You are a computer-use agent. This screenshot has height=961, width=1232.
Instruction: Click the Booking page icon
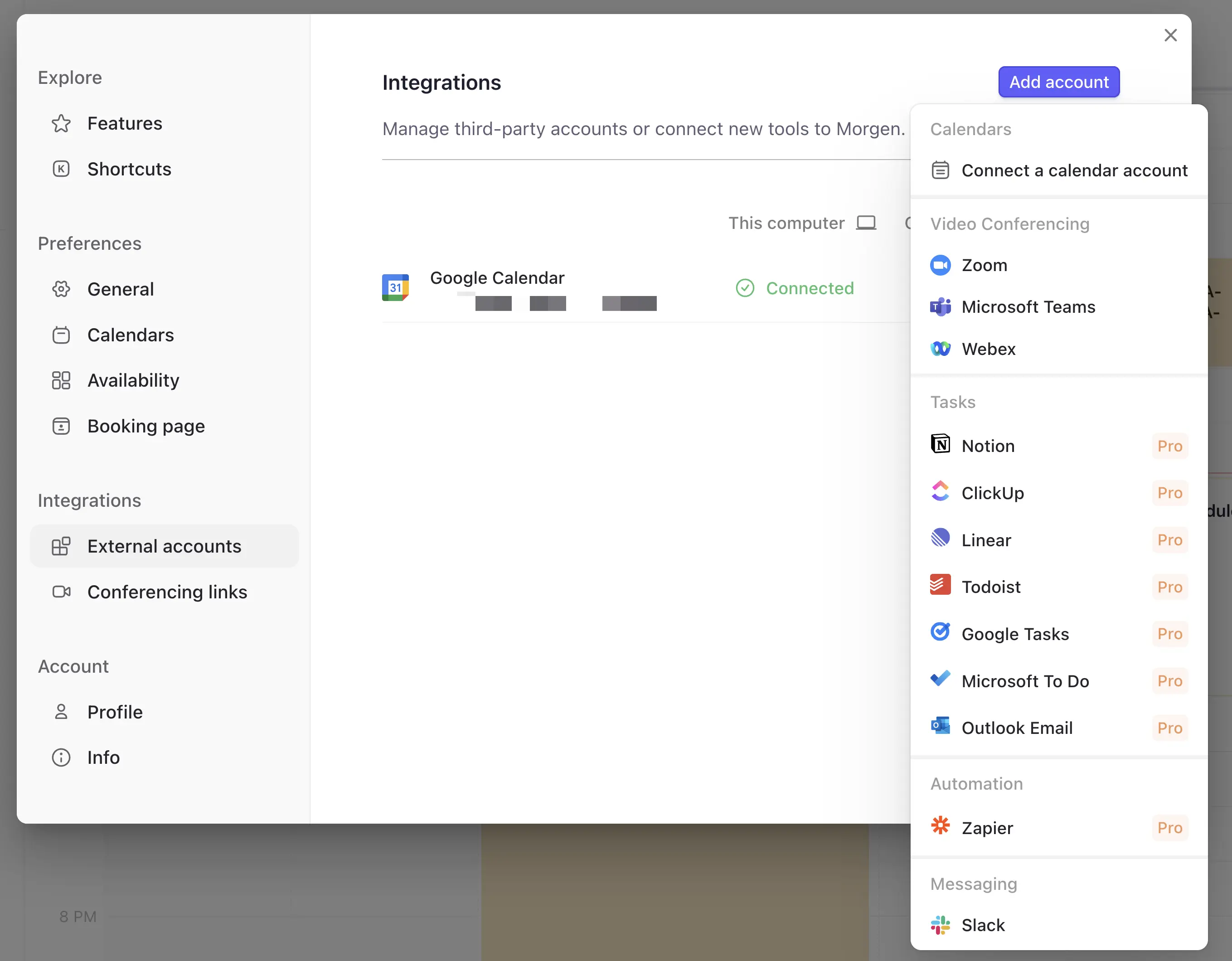61,427
